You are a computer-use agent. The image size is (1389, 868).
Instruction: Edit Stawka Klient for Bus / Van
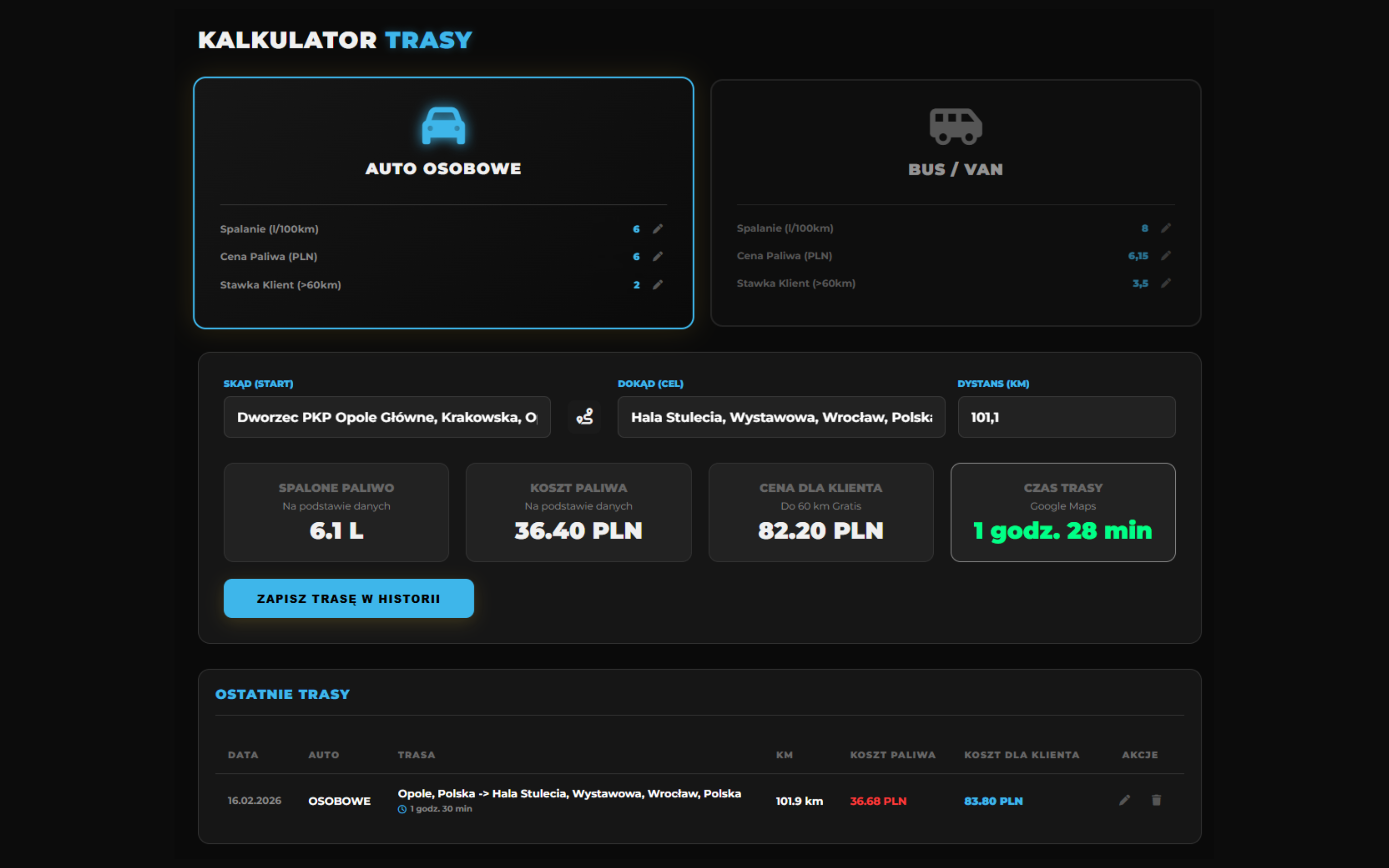(1166, 283)
